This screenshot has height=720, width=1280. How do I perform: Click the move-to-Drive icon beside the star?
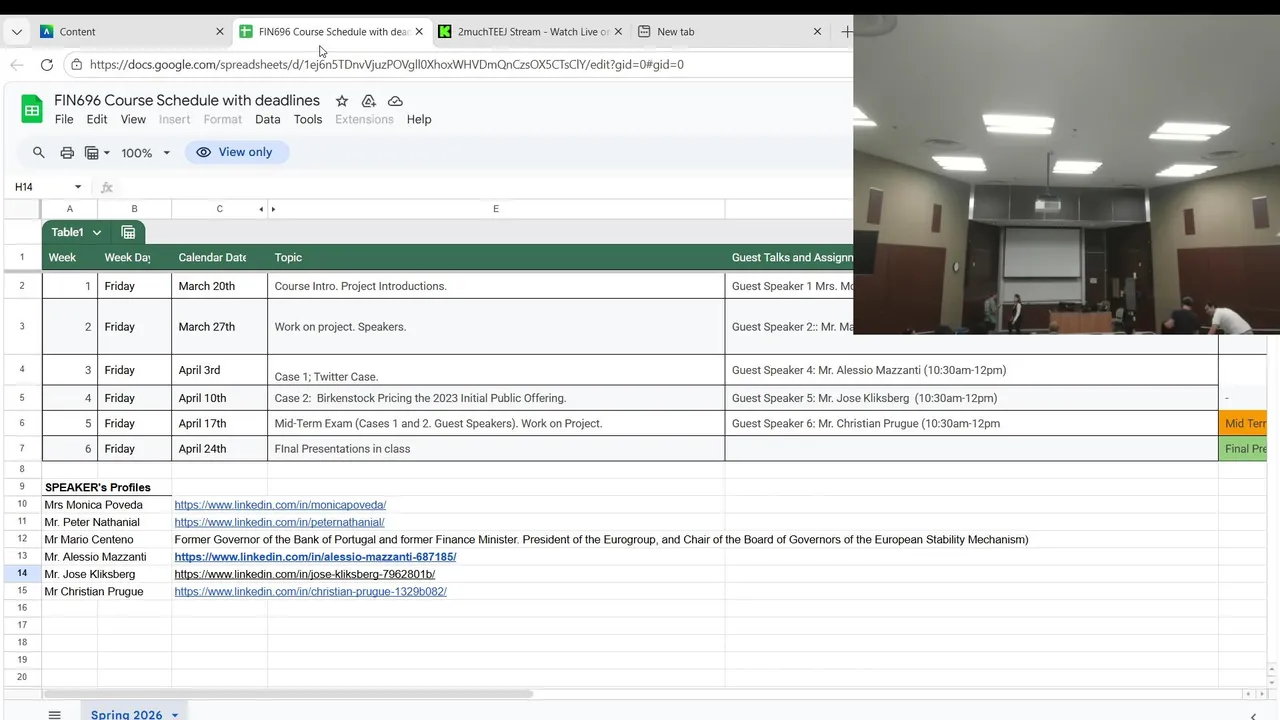[x=368, y=101]
